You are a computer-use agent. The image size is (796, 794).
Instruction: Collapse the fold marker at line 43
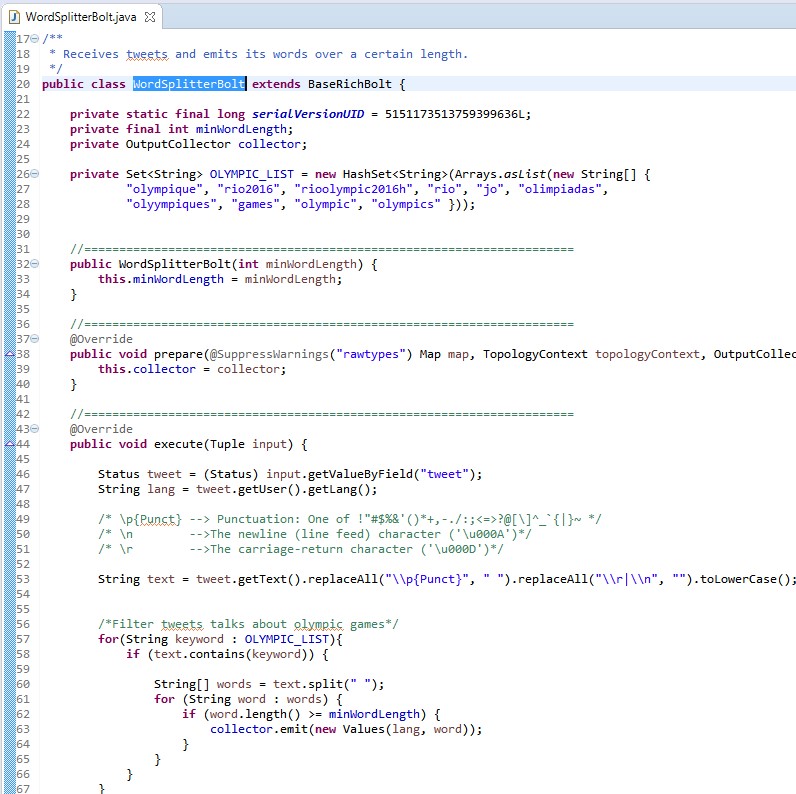[35, 428]
